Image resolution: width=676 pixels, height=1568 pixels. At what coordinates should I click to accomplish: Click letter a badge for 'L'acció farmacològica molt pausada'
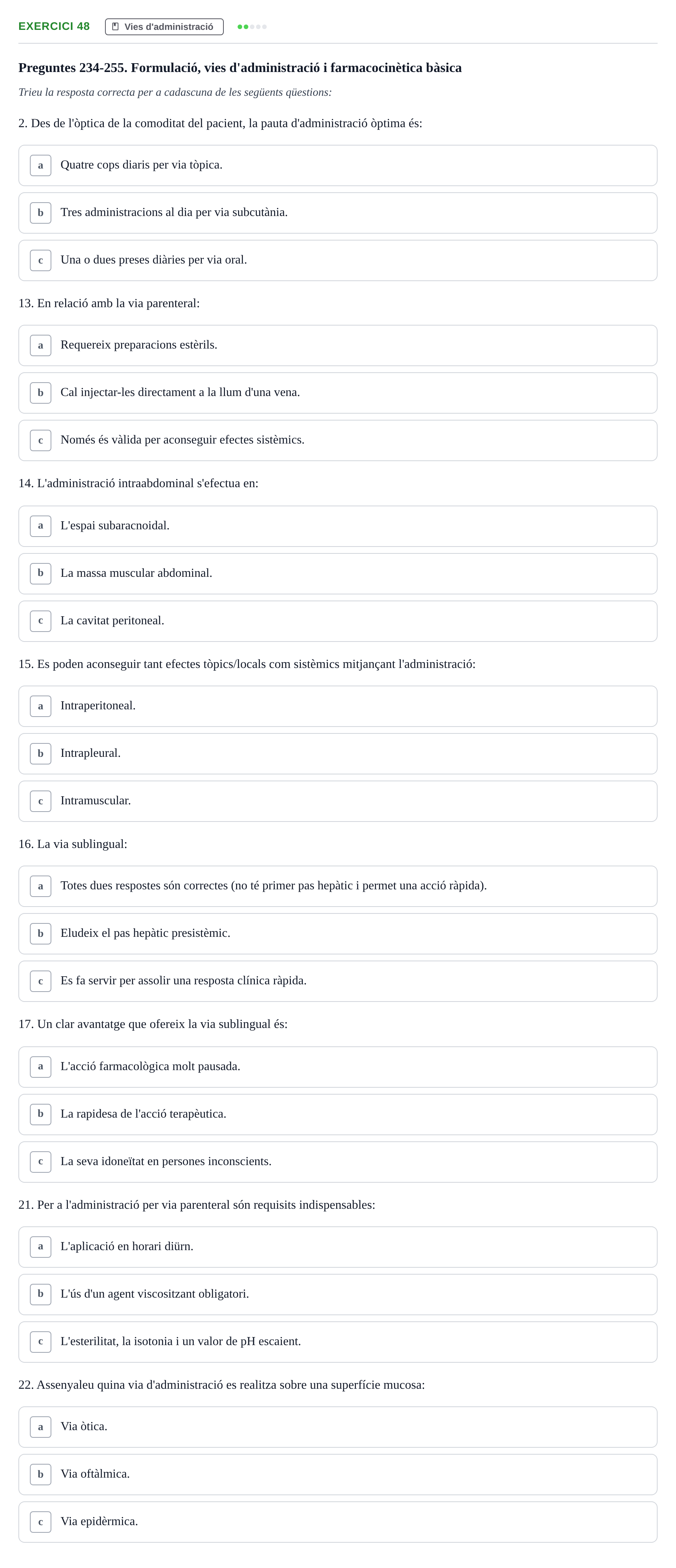click(41, 1066)
